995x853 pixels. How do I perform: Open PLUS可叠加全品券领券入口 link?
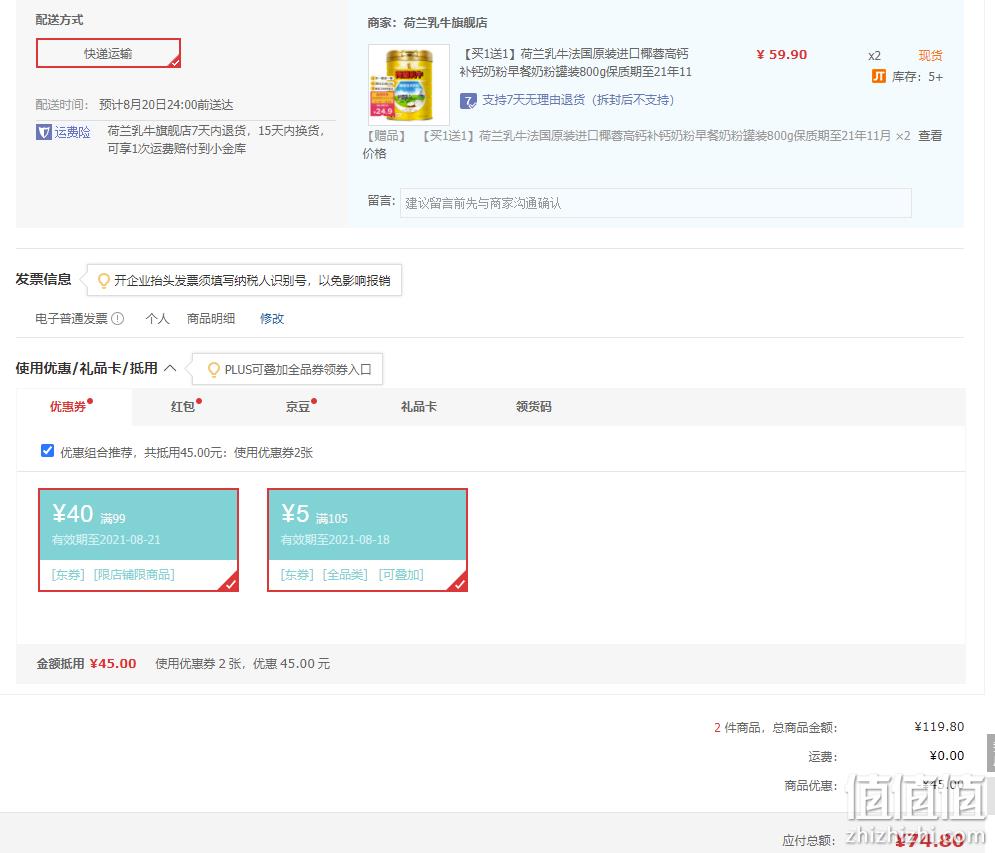click(298, 369)
